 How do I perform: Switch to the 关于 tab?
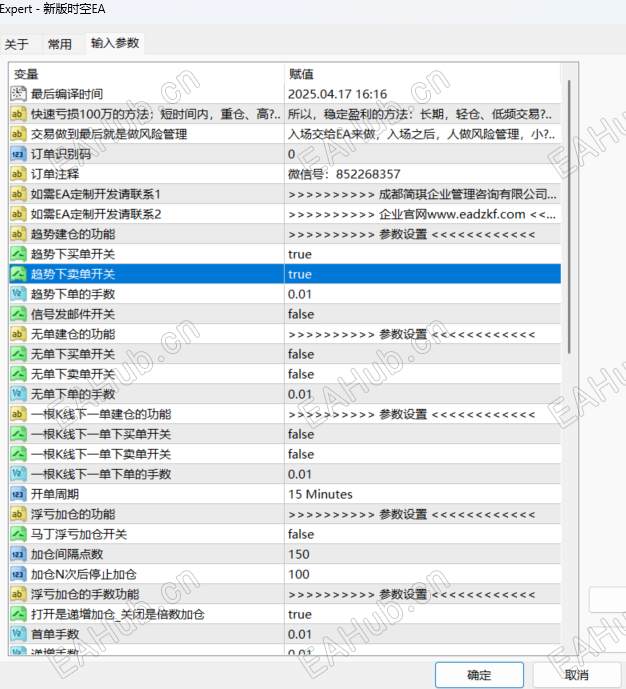[17, 44]
